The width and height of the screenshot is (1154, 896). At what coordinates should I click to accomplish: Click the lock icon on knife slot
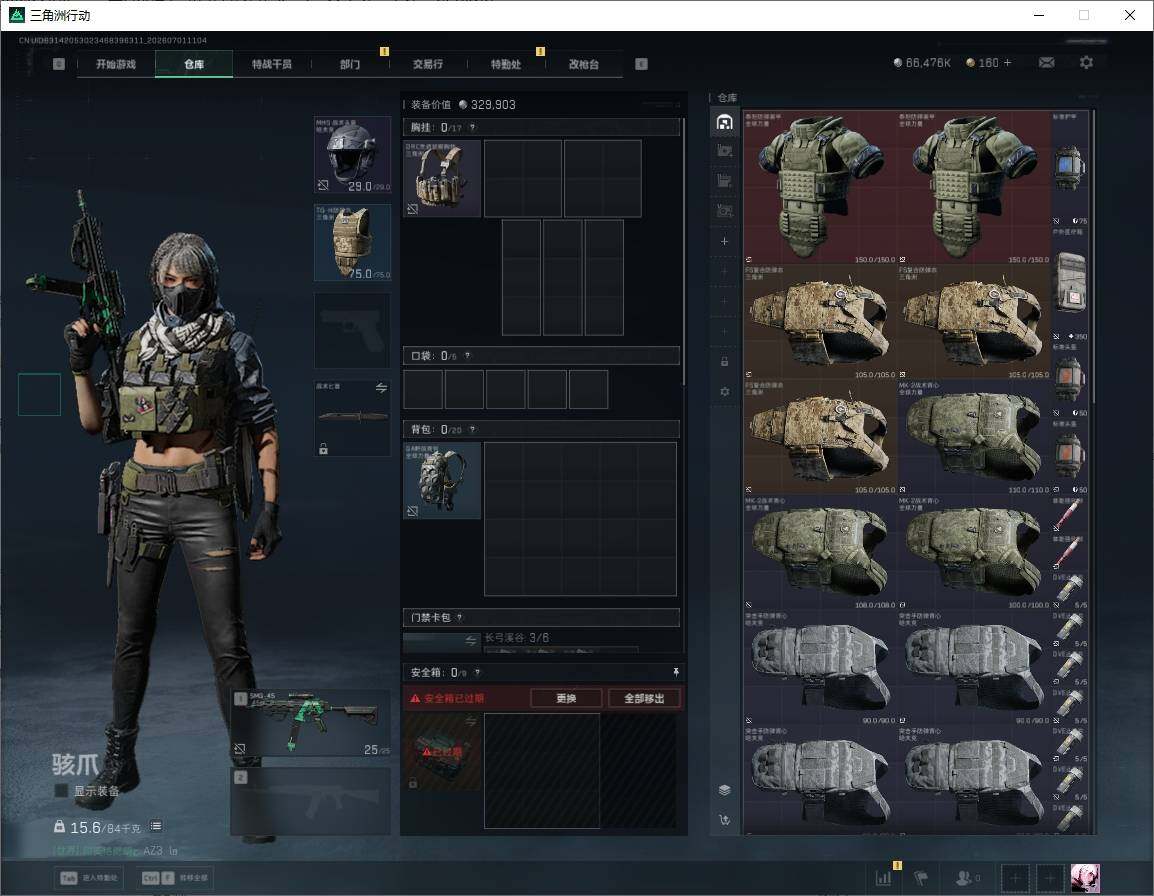tap(323, 448)
